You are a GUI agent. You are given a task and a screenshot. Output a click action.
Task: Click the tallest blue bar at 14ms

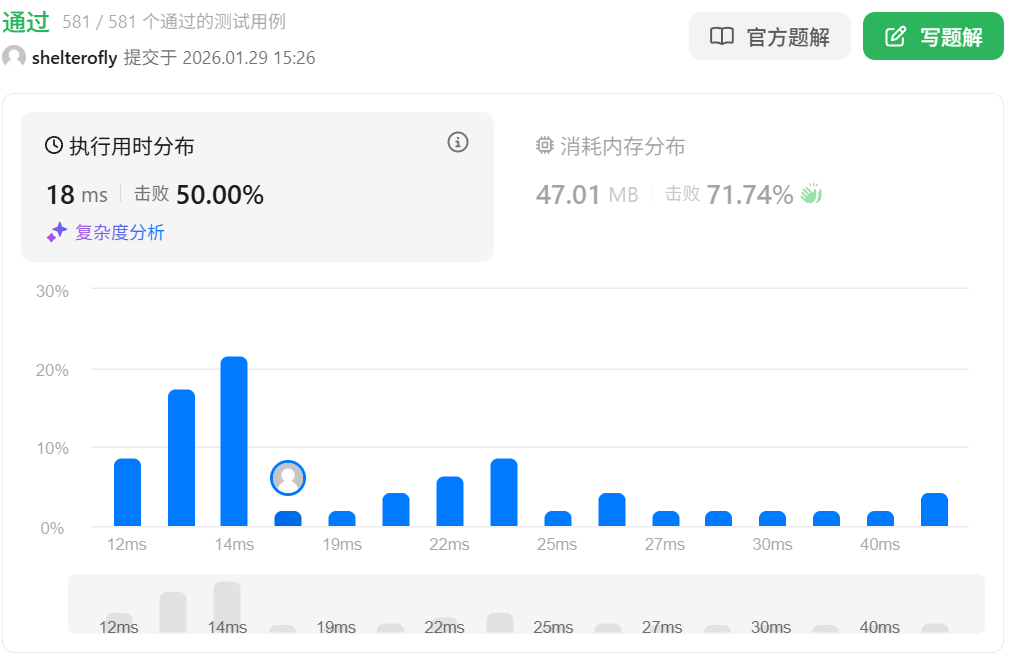tap(234, 441)
